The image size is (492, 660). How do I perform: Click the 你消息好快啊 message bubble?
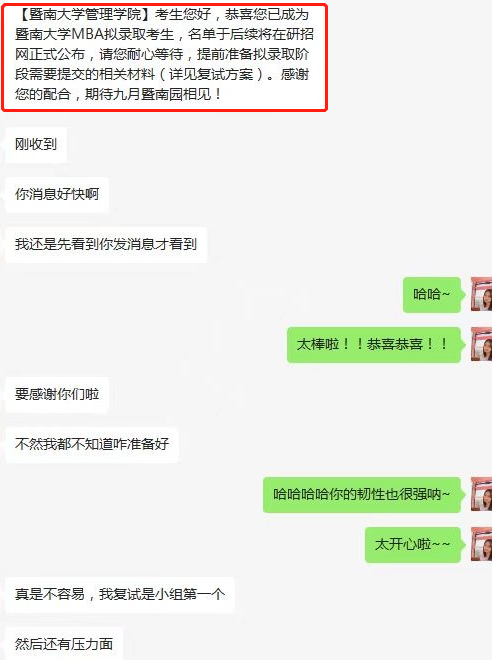(57, 194)
